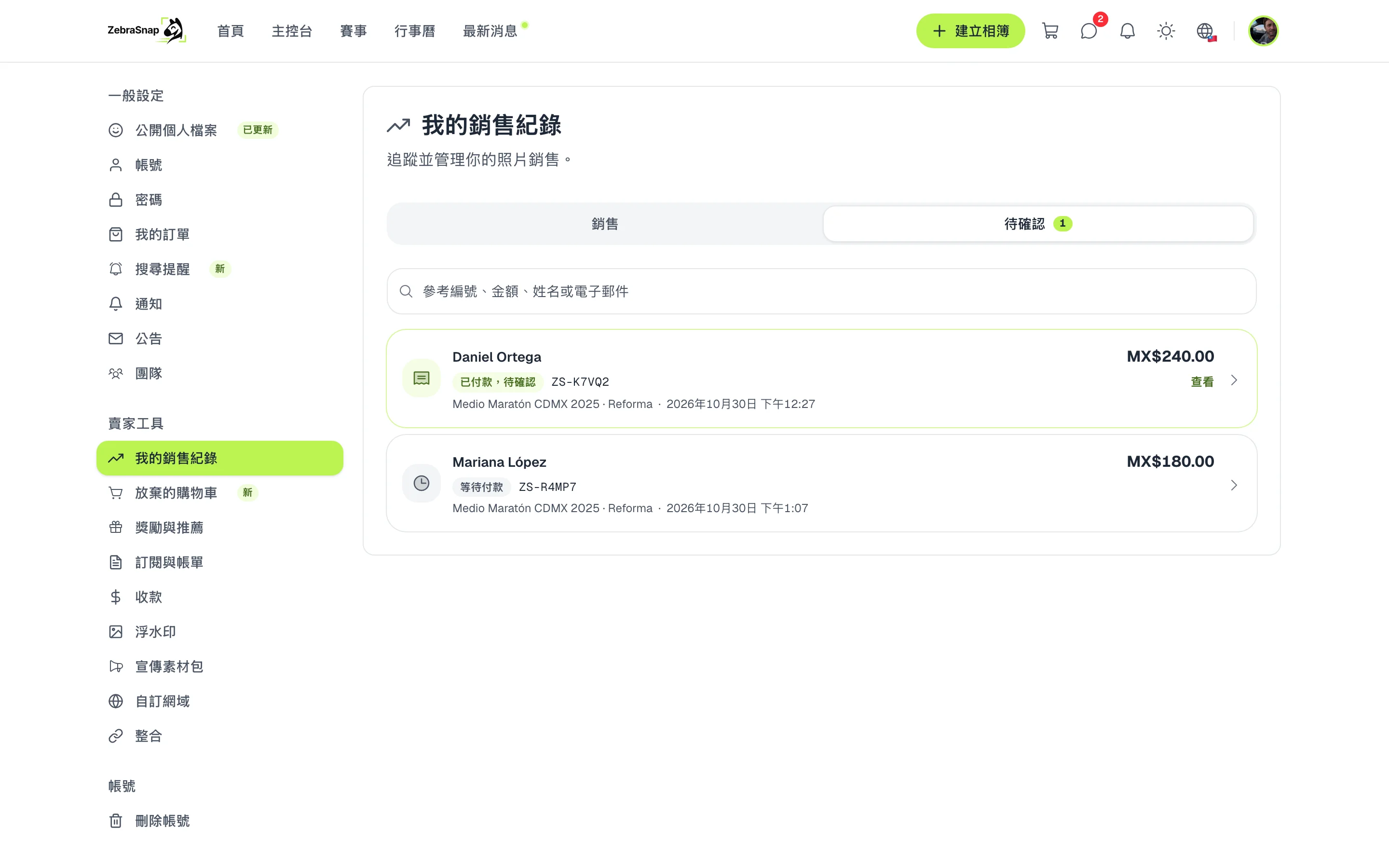Click the 浮水印 image icon
1389x868 pixels.
(x=116, y=632)
